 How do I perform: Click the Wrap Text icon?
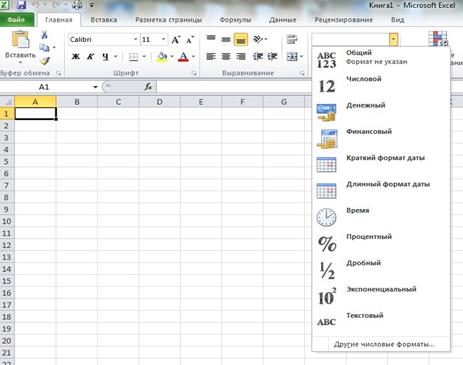coord(292,39)
